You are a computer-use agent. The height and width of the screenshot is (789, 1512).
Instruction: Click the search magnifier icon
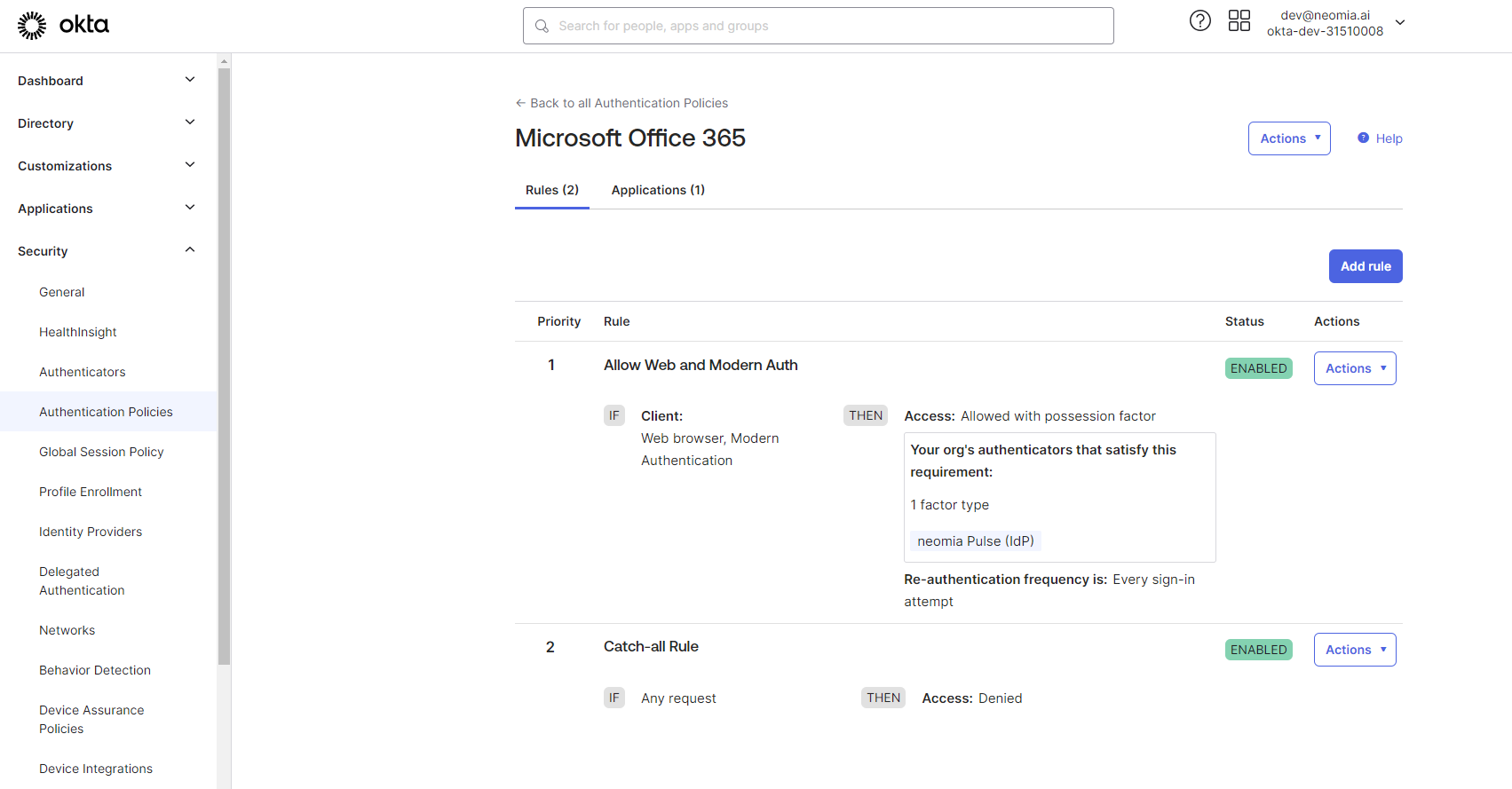542,27
